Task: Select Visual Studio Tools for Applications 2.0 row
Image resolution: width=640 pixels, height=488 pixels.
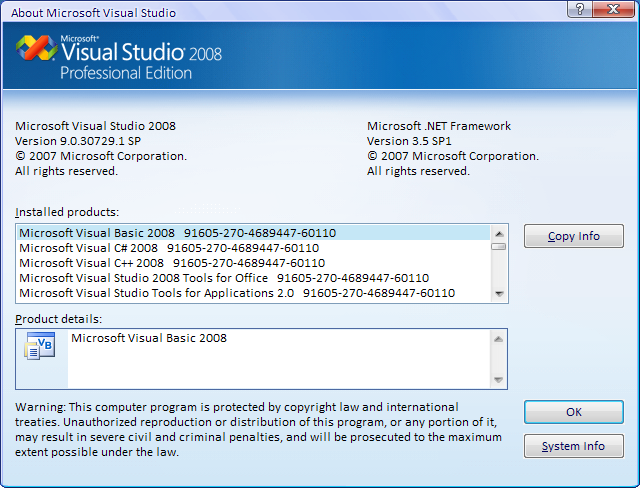Action: [x=254, y=293]
